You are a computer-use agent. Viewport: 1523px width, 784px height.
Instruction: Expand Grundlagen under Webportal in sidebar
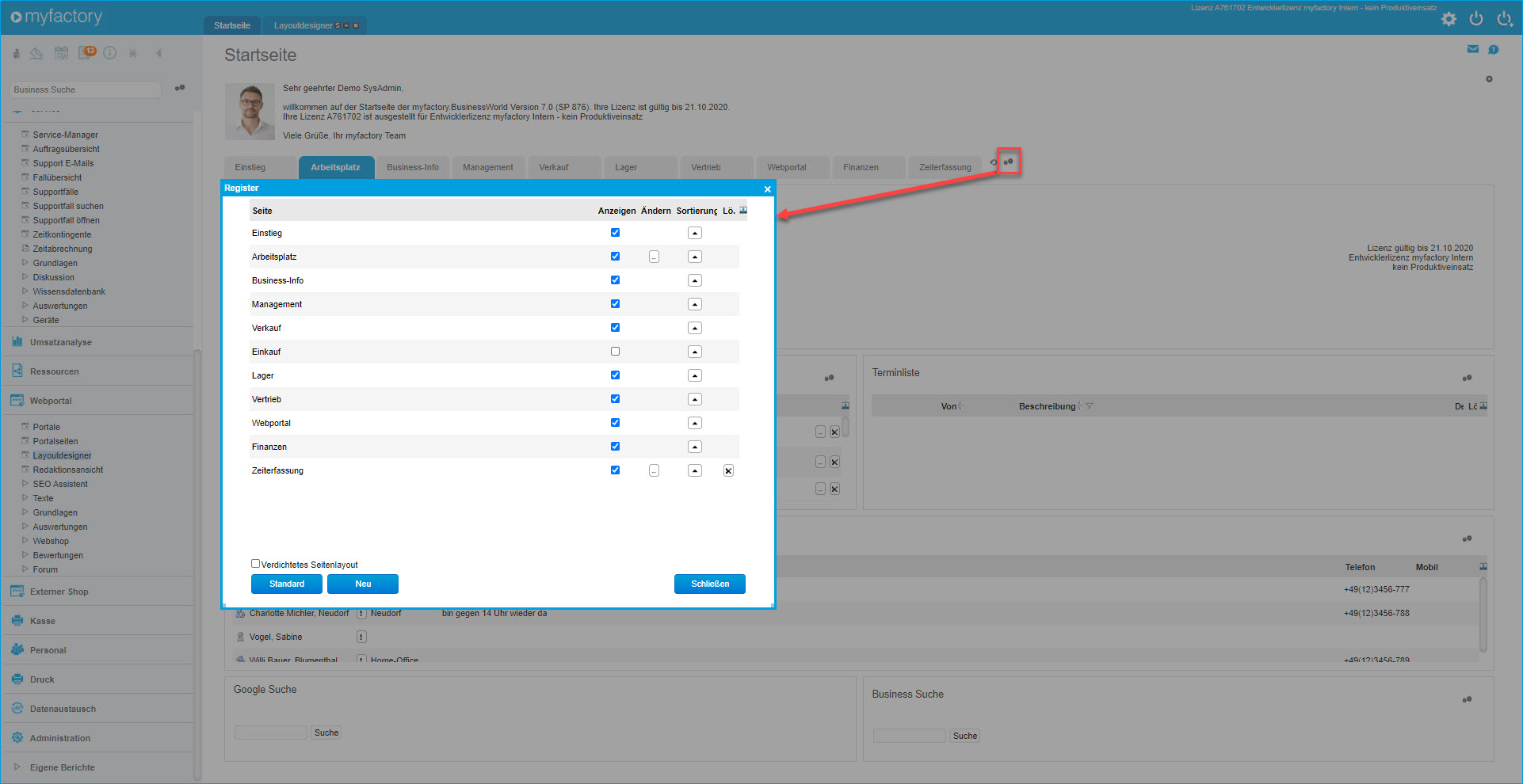pyautogui.click(x=25, y=512)
